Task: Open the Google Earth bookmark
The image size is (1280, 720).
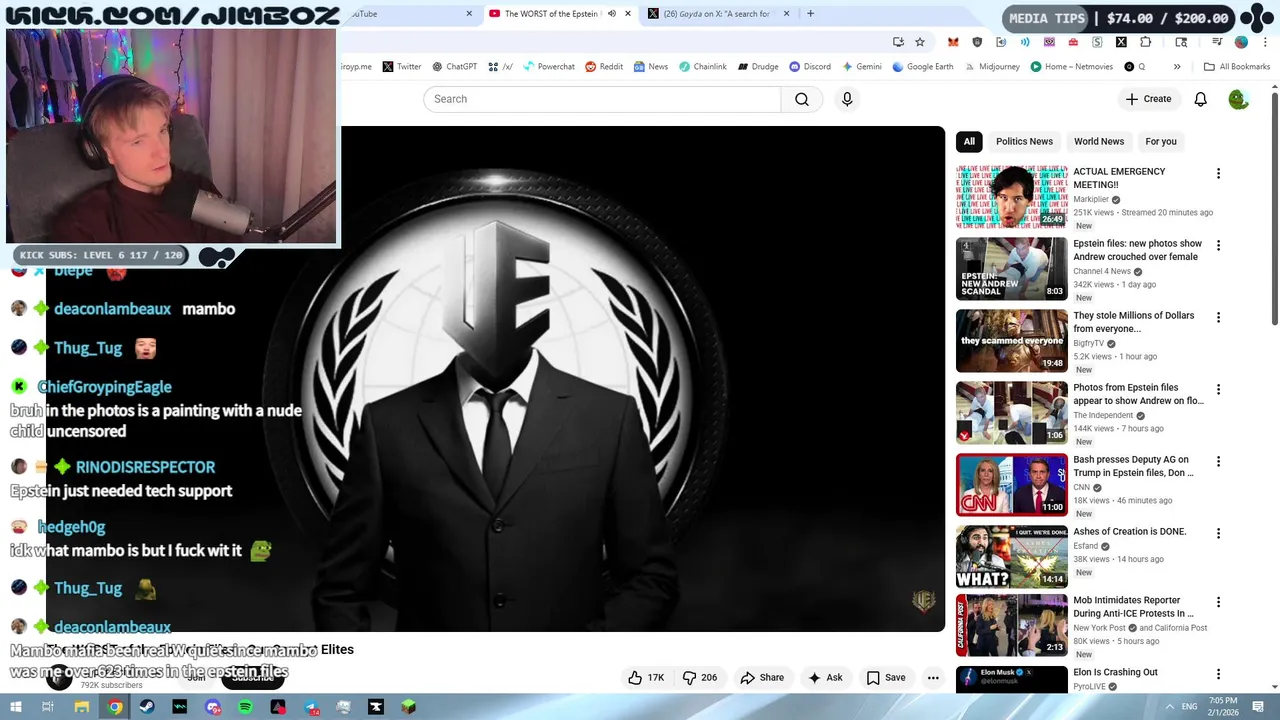Action: 923,67
